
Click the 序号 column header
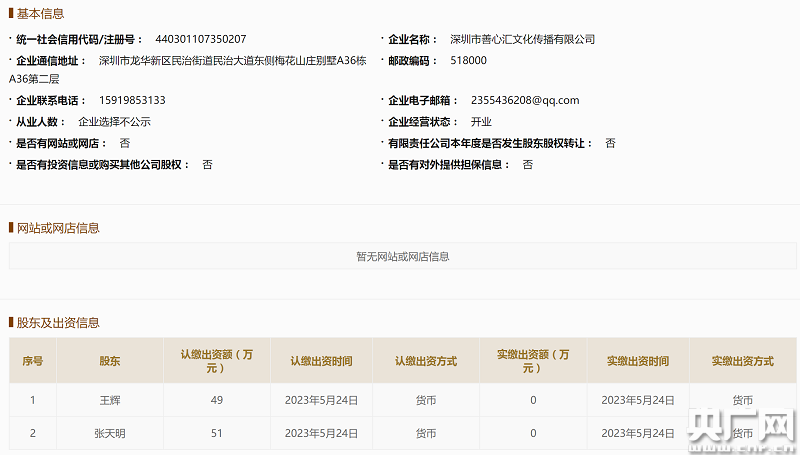click(33, 361)
